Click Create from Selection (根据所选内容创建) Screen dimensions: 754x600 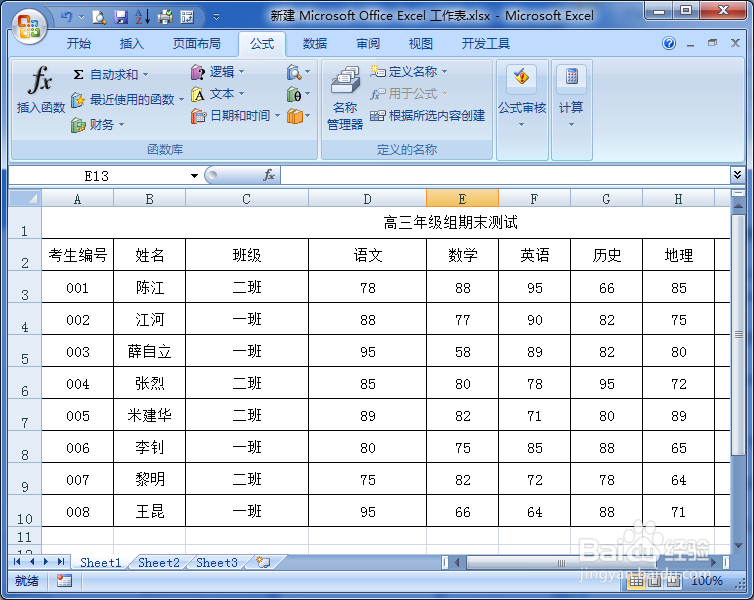(x=427, y=115)
